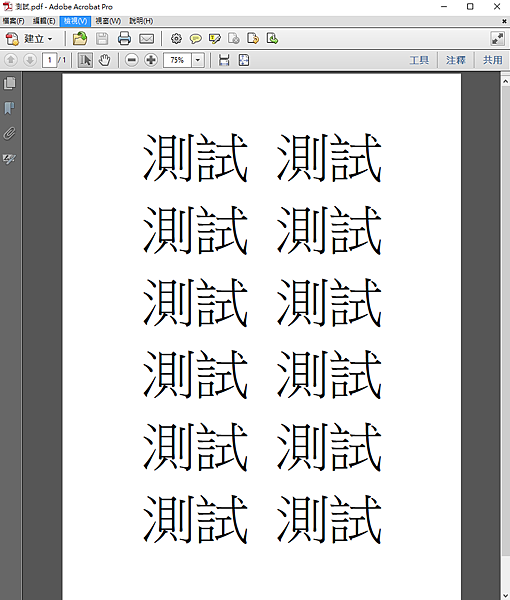
Task: Close the Adobe Acrobat Pro window
Action: point(497,7)
